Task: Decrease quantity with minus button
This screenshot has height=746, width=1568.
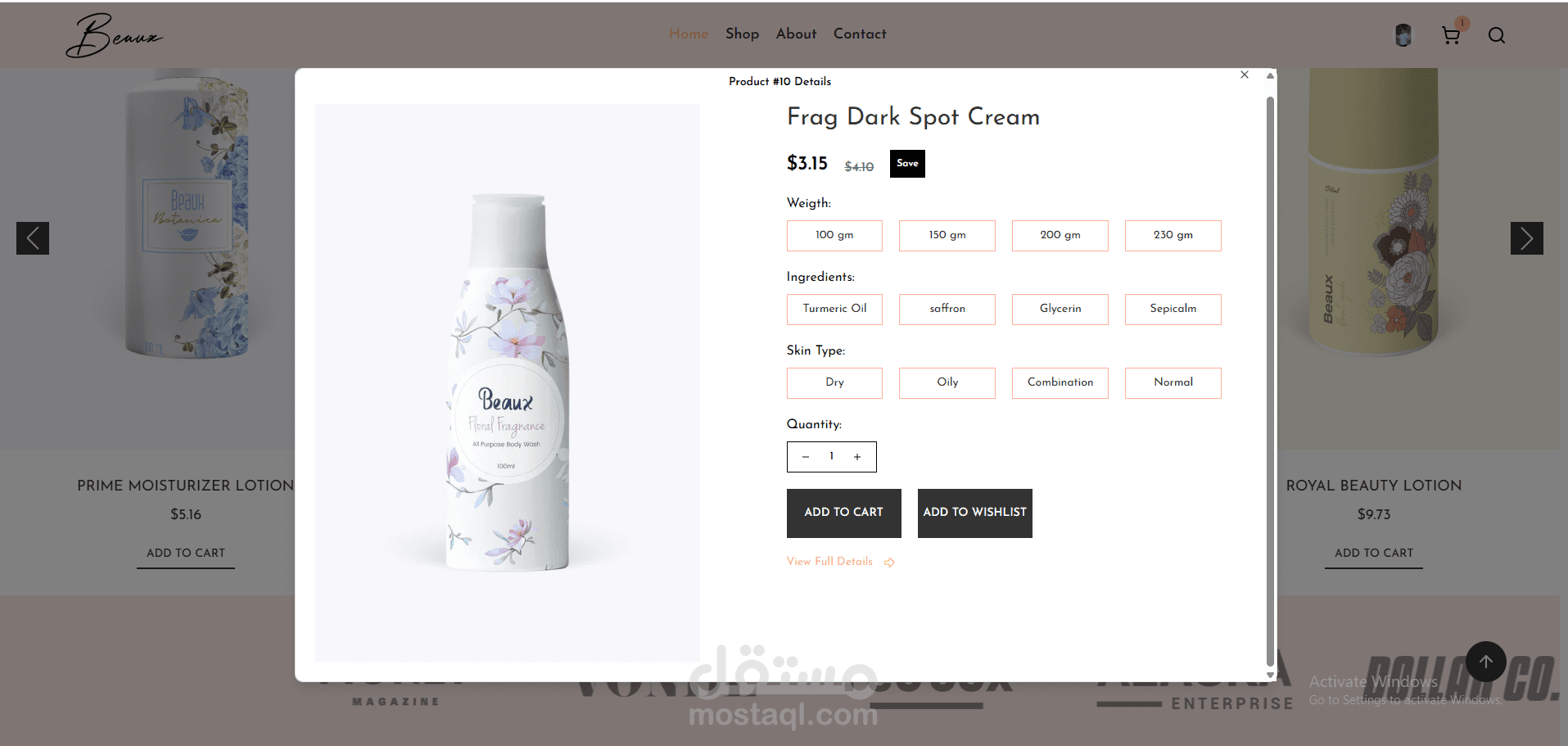Action: (x=806, y=457)
